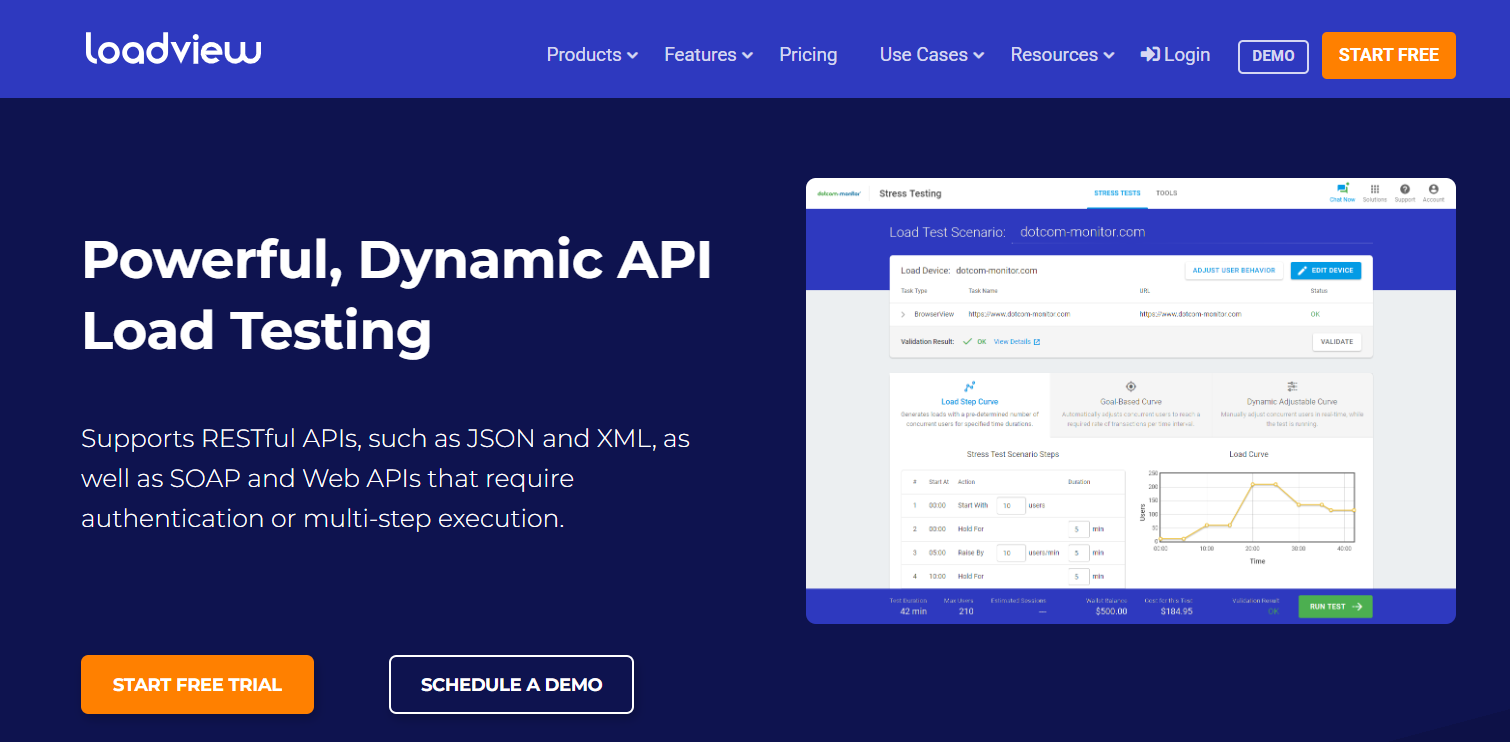The height and width of the screenshot is (742, 1510).
Task: Select the Load Step Curve tab
Action: [970, 404]
